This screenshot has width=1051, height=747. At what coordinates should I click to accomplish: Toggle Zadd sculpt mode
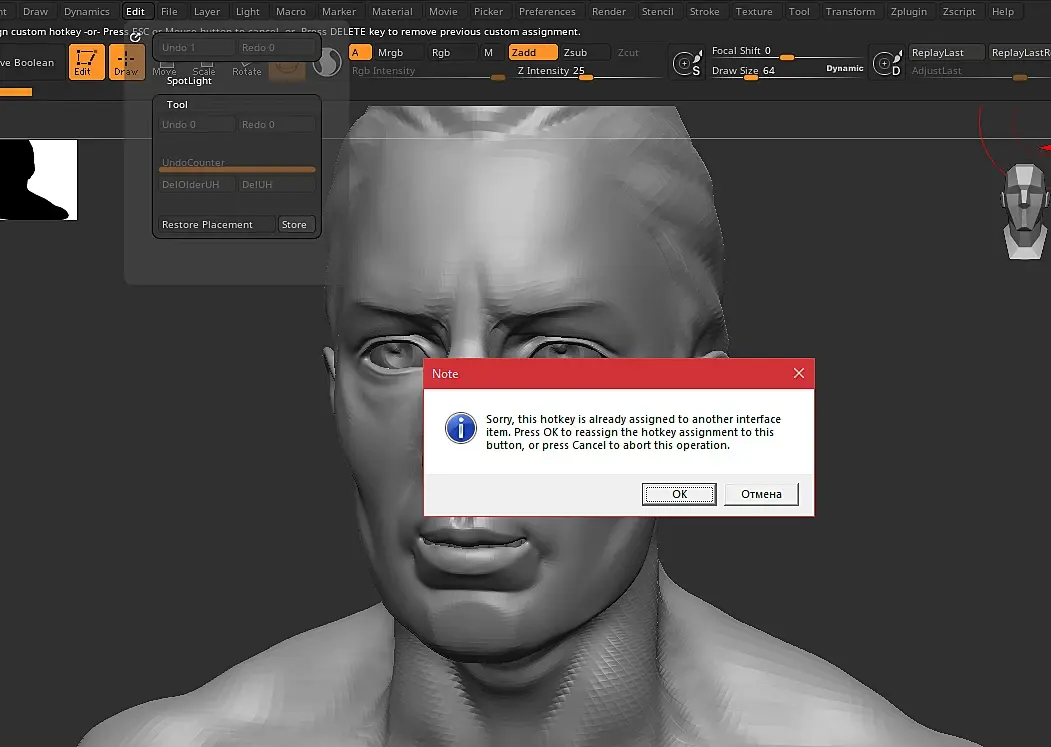coord(533,52)
